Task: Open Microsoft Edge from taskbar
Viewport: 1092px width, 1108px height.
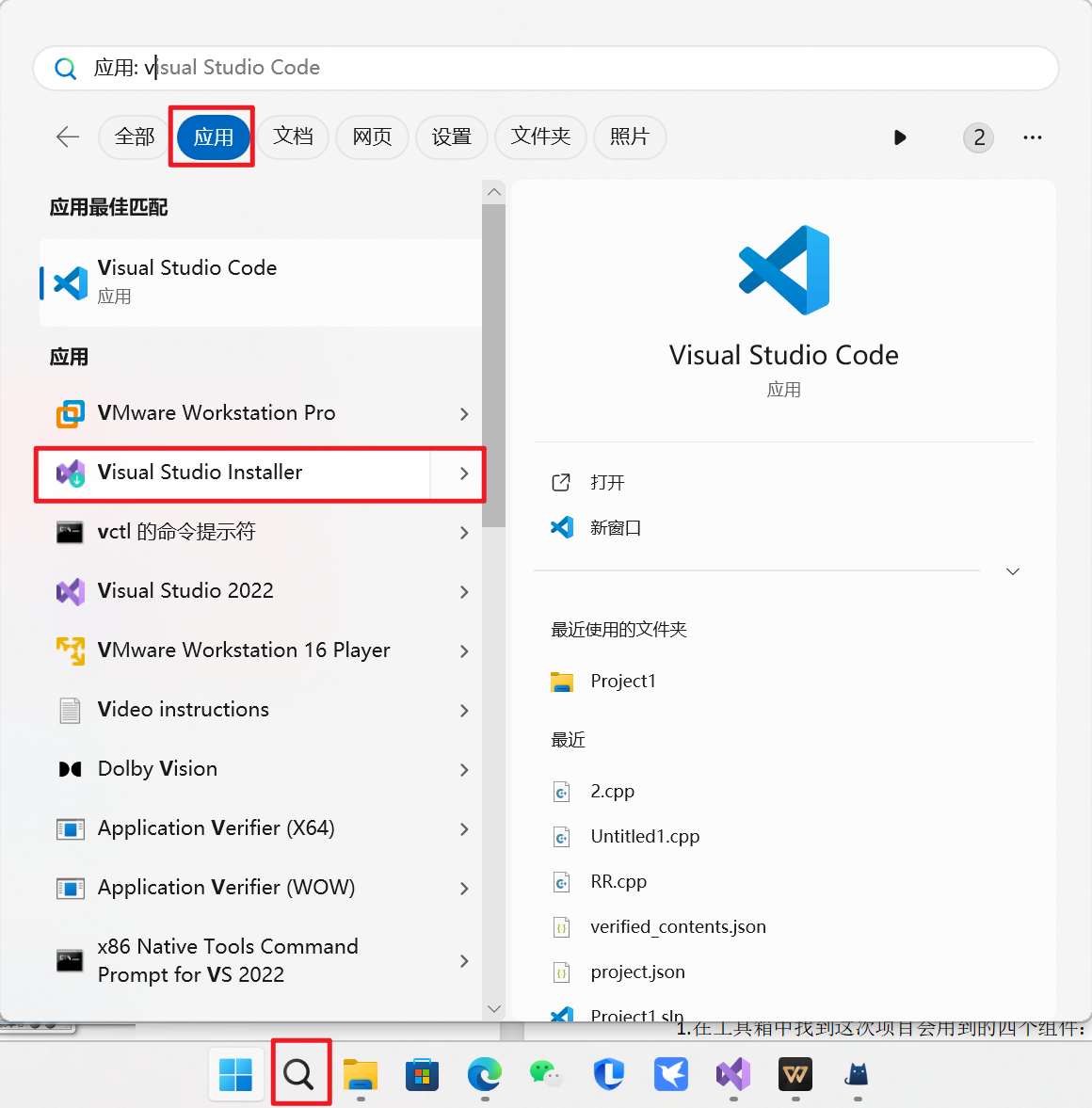Action: click(485, 1075)
